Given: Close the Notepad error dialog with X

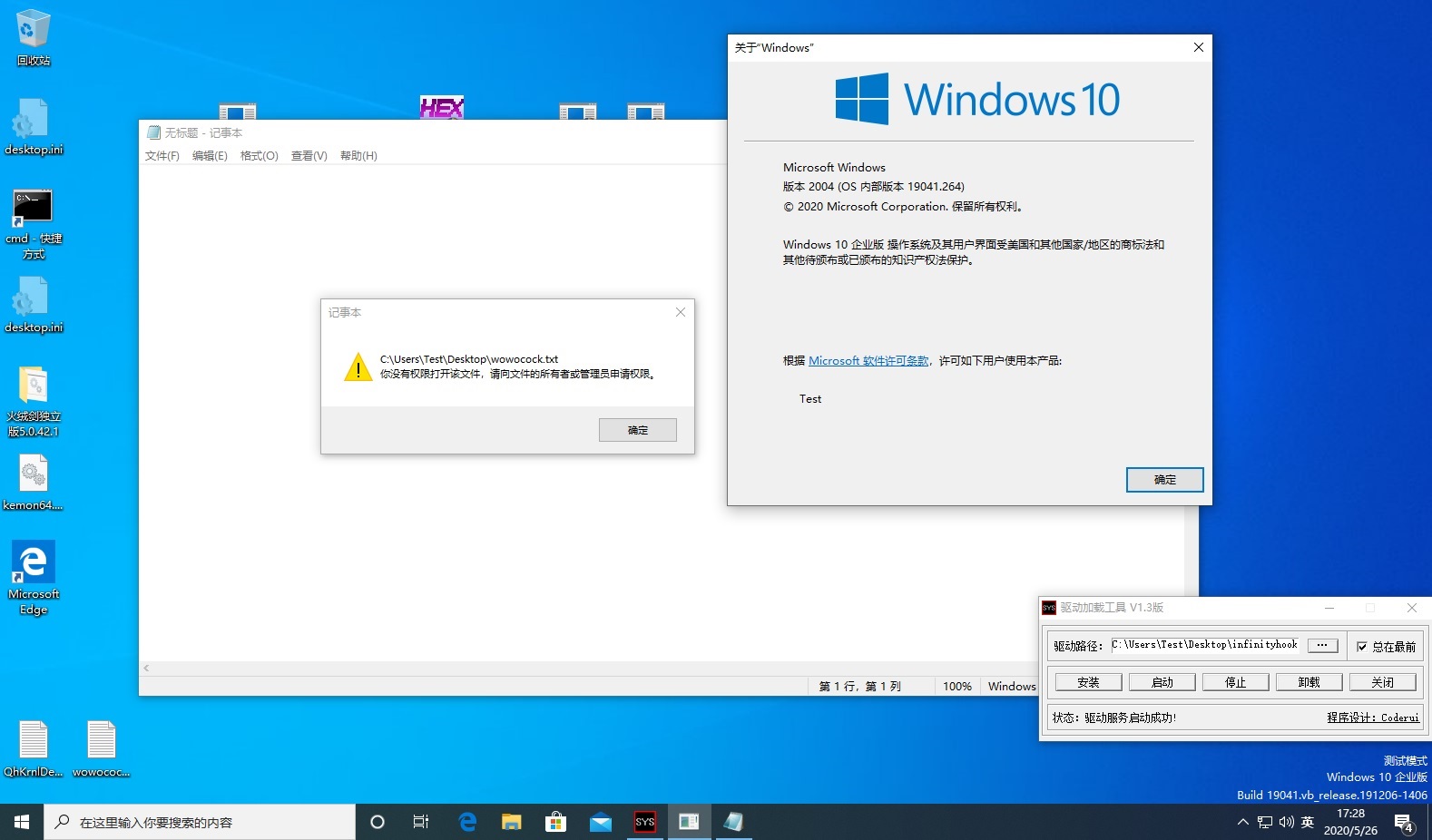Looking at the screenshot, I should (x=681, y=312).
